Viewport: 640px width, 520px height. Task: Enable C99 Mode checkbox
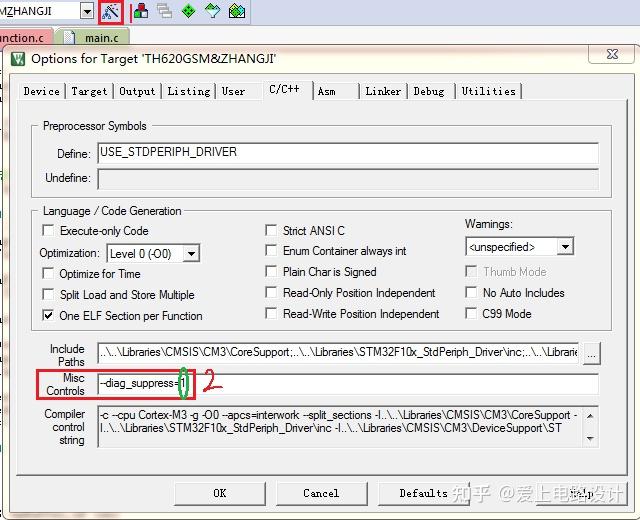(x=471, y=313)
